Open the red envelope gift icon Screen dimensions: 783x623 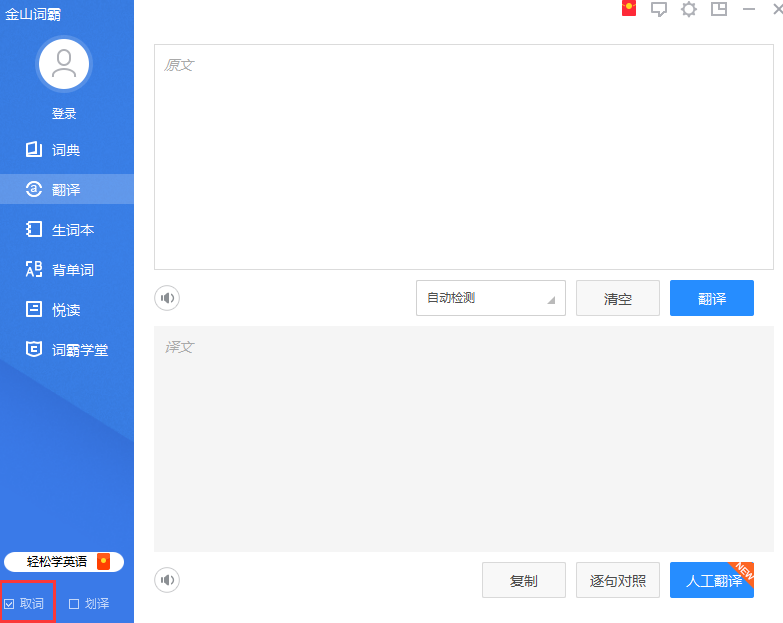629,9
